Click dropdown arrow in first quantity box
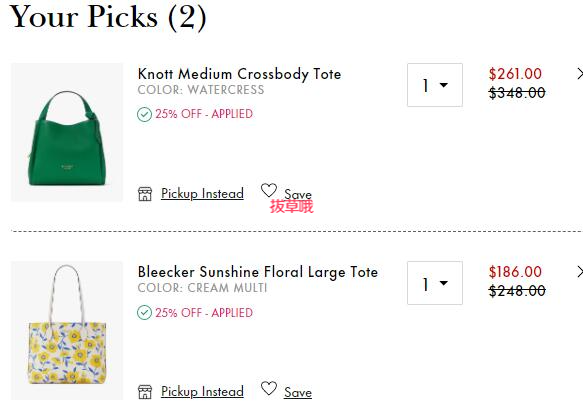Screen dimensions: 583x412 pos(444,85)
